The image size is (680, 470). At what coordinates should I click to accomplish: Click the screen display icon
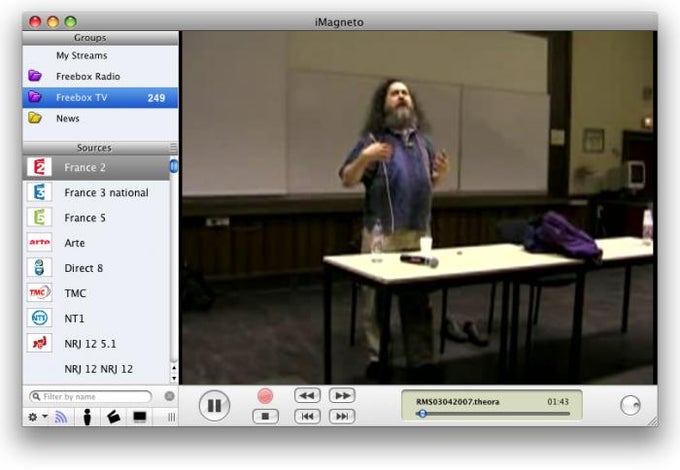[x=140, y=417]
